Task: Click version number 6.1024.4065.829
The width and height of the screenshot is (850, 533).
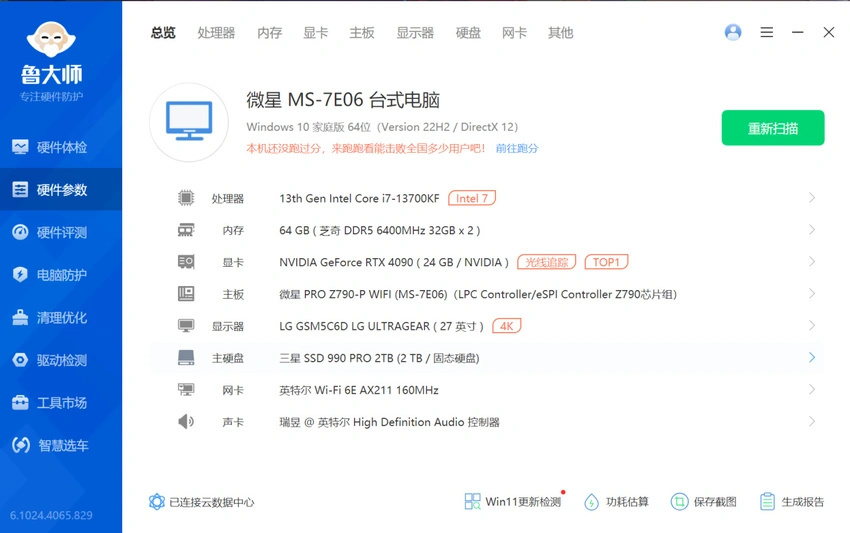Action: [x=51, y=515]
